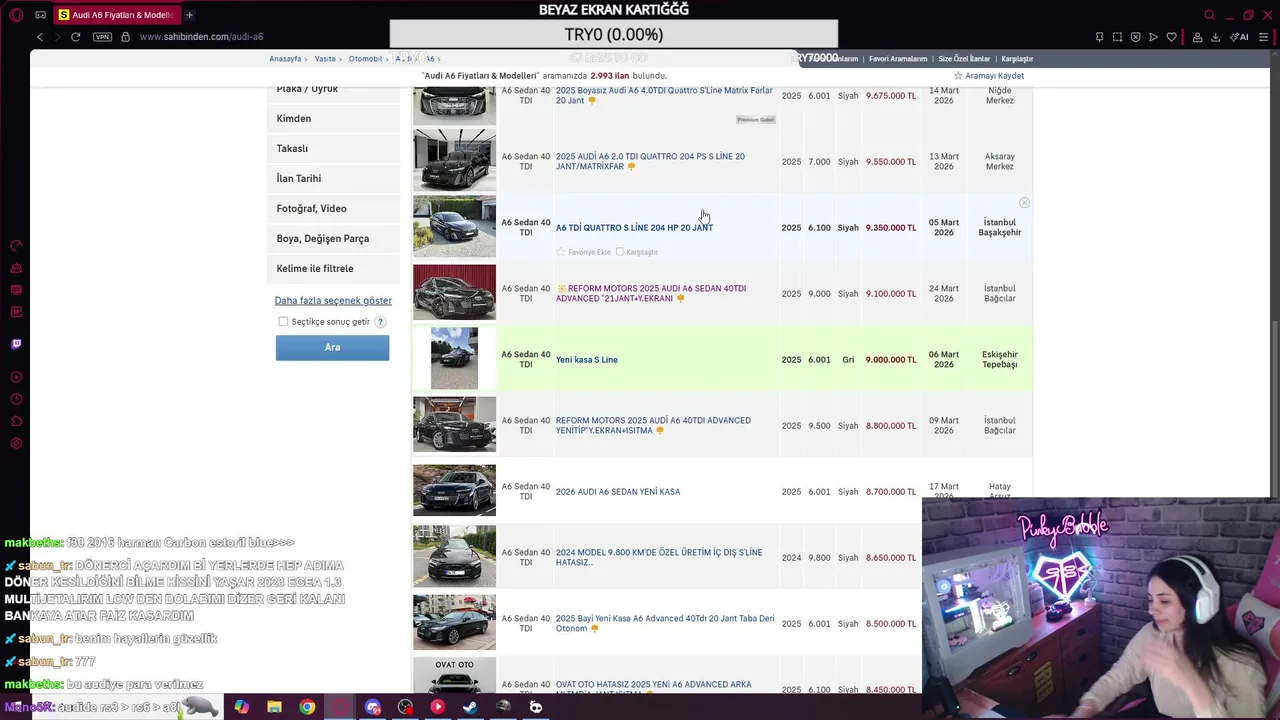This screenshot has height=720, width=1280.
Task: Open the Yeni kasa S Line listing
Action: pyautogui.click(x=587, y=360)
